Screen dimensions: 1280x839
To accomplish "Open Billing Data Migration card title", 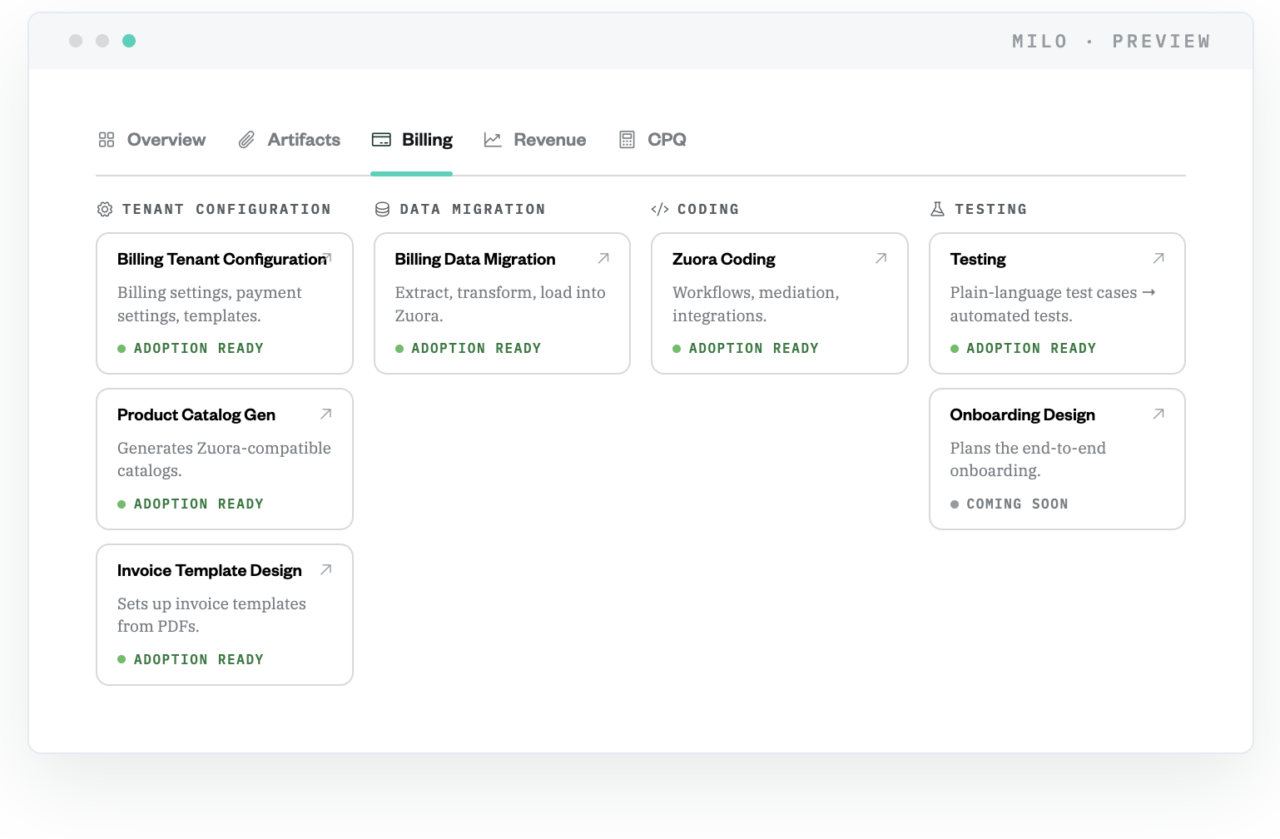I will (475, 259).
